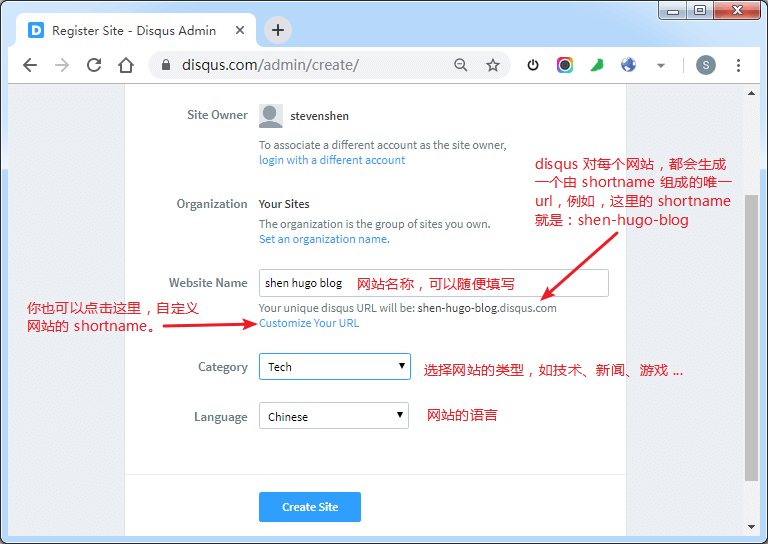Image resolution: width=768 pixels, height=544 pixels.
Task: Open the Category dropdown showing Tech
Action: (x=335, y=367)
